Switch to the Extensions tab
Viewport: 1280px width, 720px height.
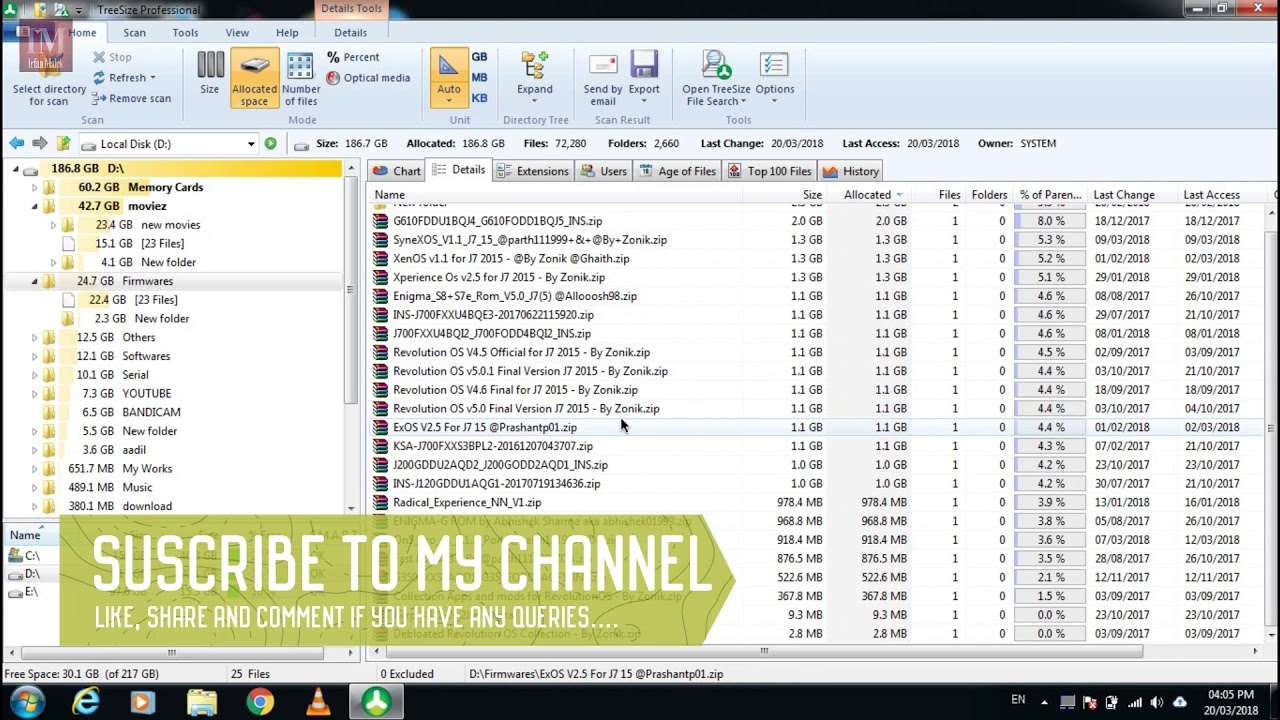pos(532,171)
